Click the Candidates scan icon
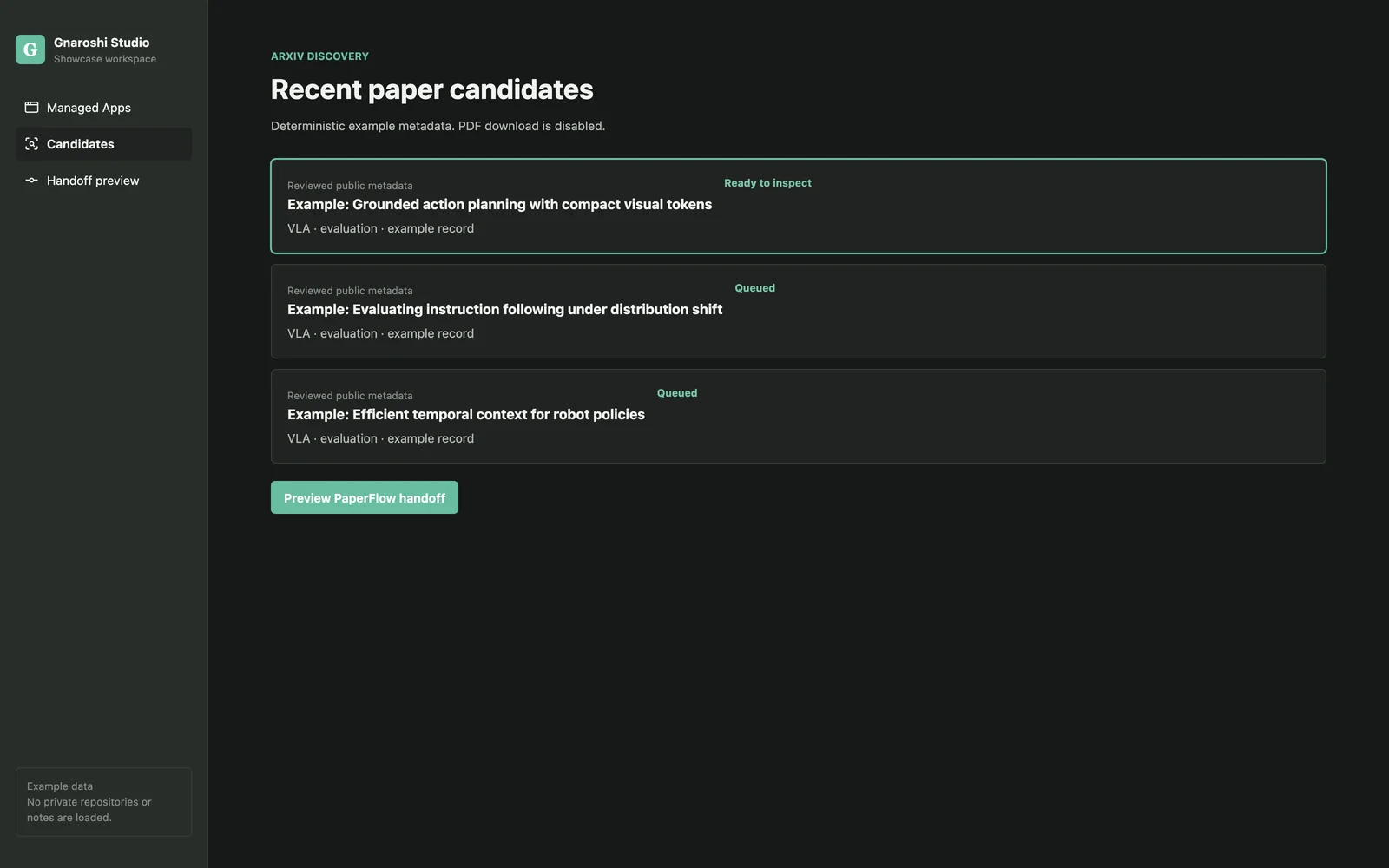 pos(31,144)
